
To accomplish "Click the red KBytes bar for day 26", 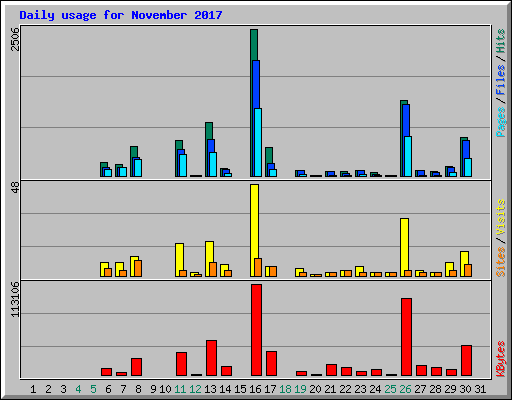I will tap(407, 337).
